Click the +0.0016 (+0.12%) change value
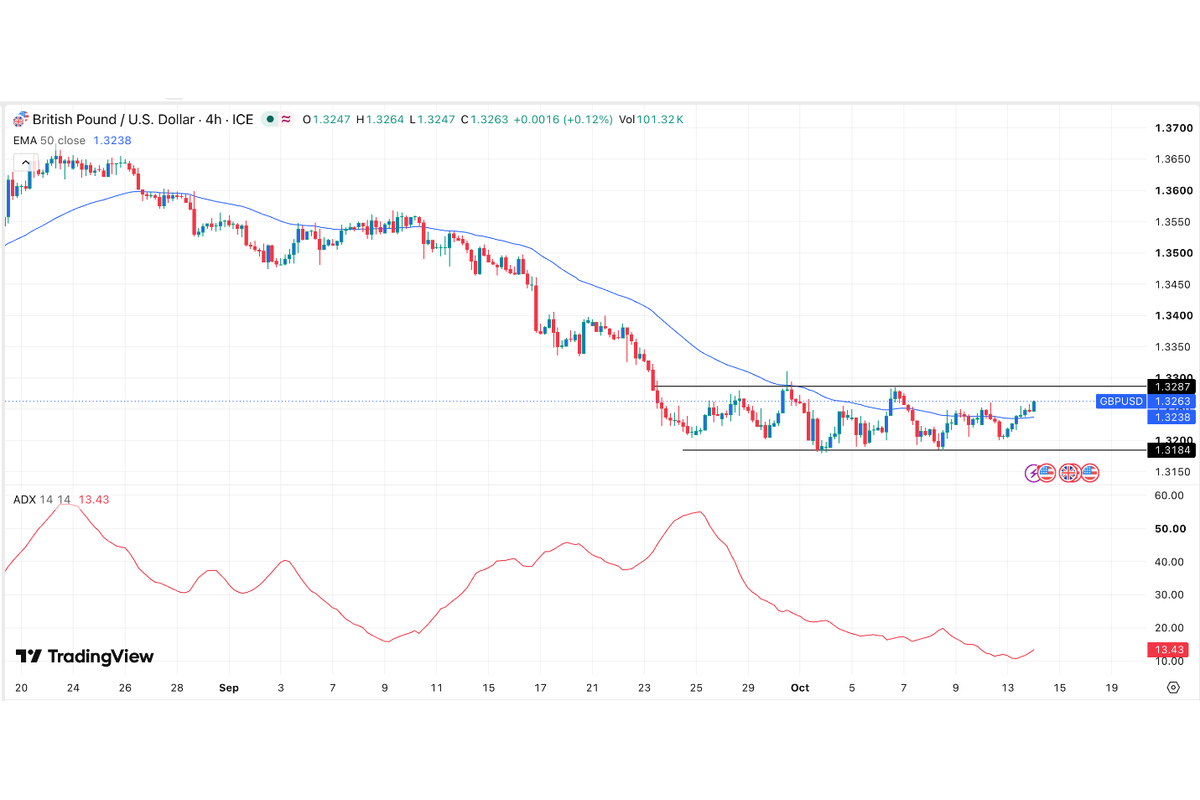The height and width of the screenshot is (800, 1200). tap(564, 119)
